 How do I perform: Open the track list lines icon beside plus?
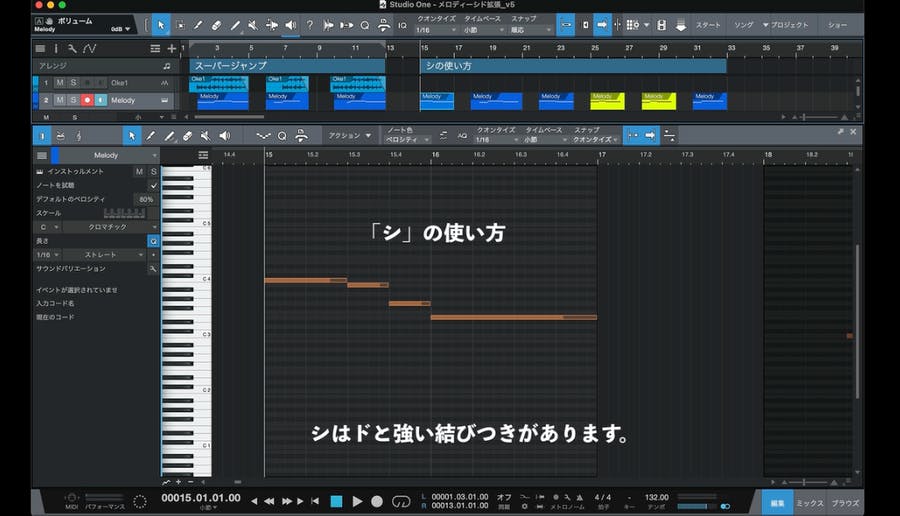155,49
